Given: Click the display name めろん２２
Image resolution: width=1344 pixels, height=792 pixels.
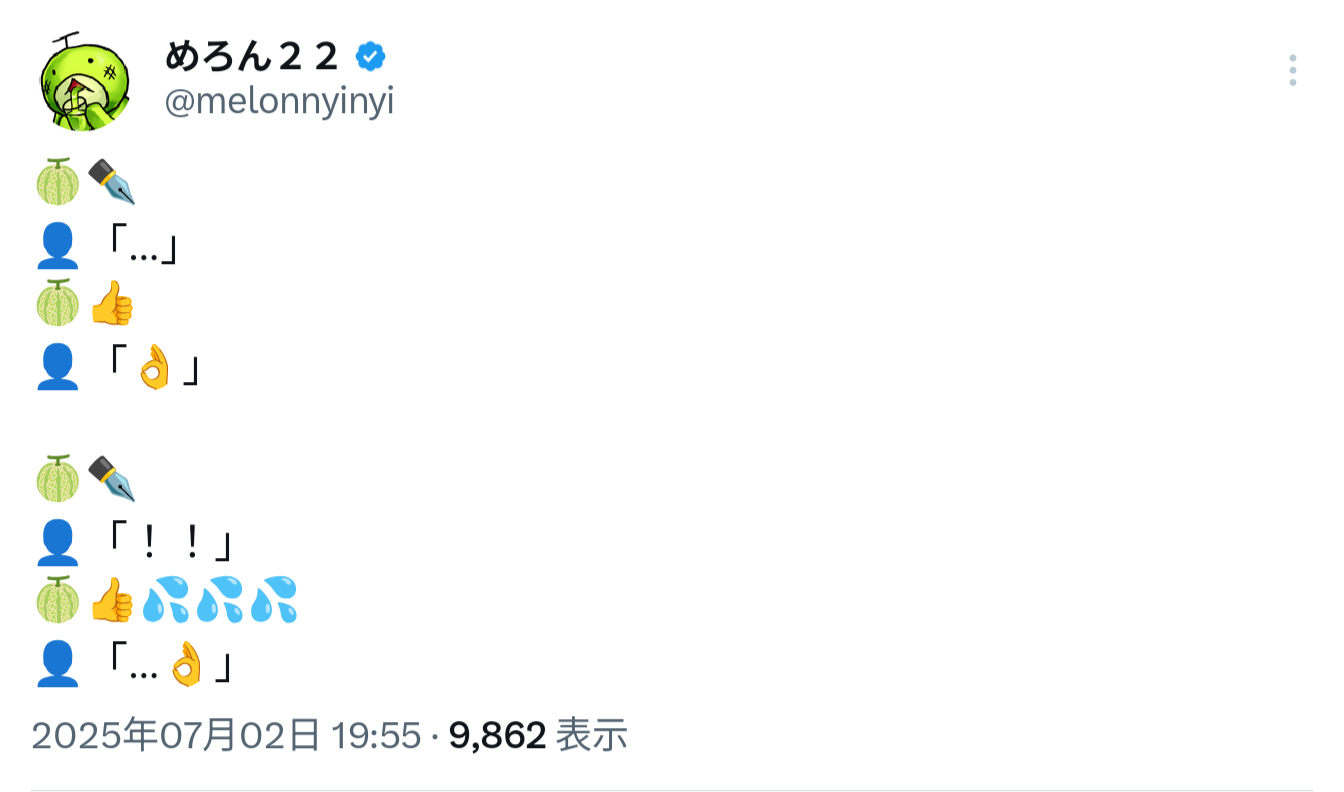Looking at the screenshot, I should 252,58.
